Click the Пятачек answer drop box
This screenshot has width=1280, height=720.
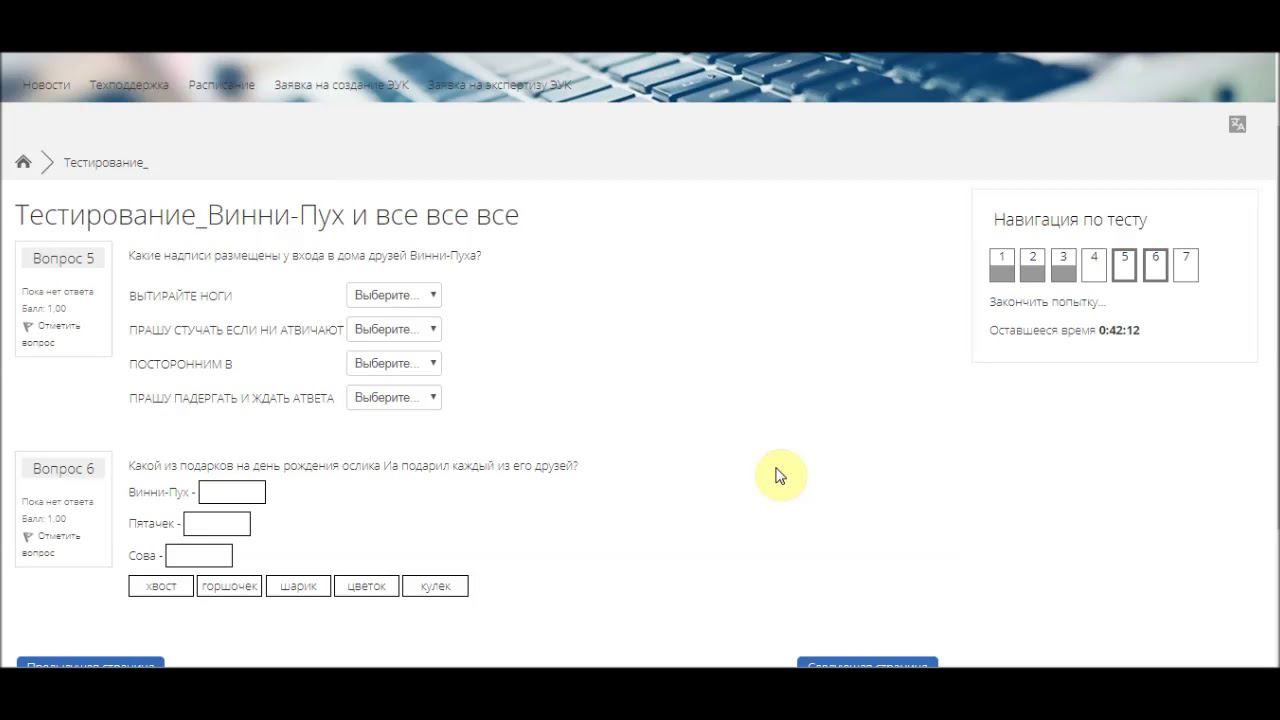pos(217,524)
